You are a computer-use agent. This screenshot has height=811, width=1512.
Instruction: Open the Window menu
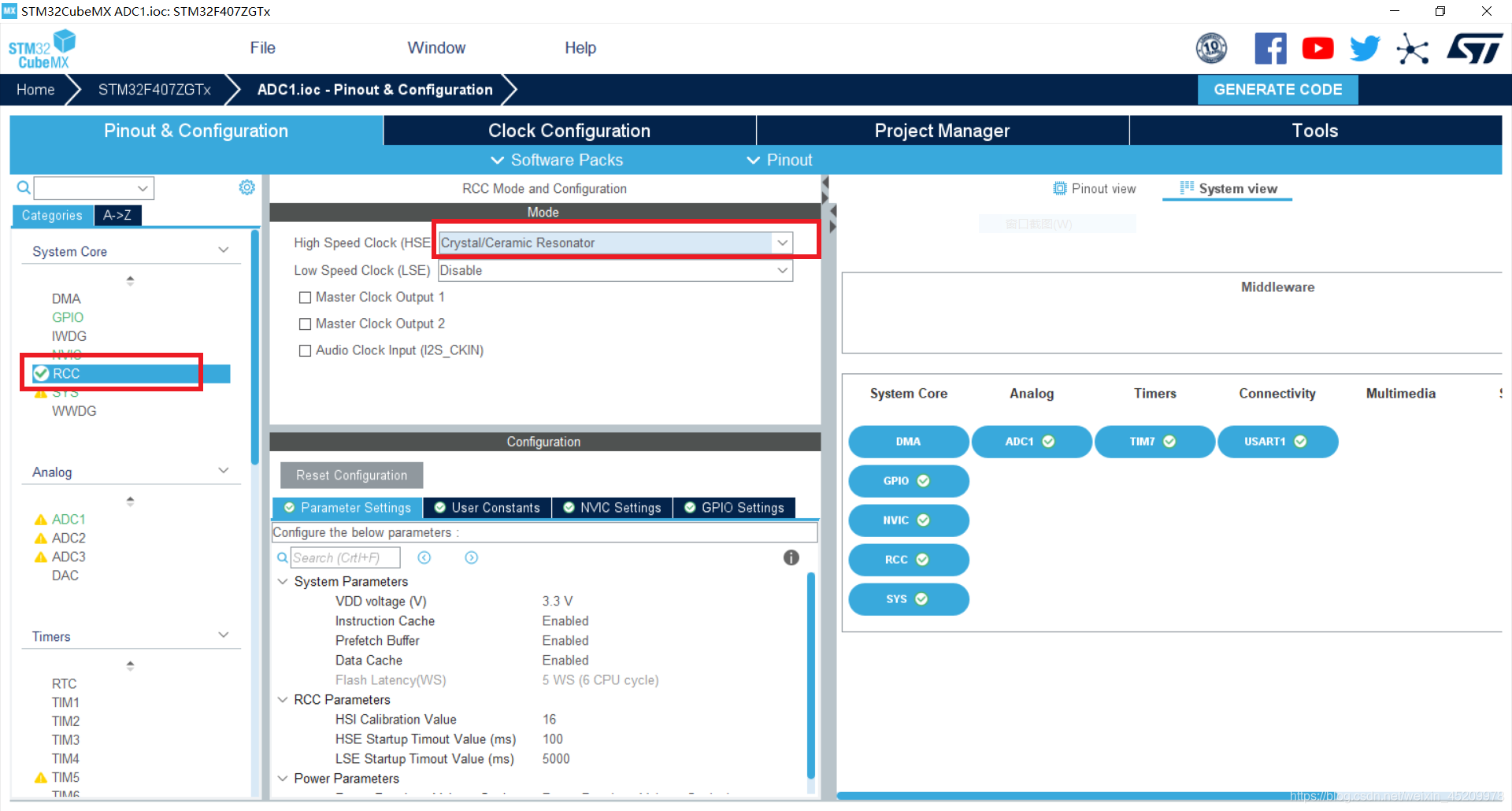pyautogui.click(x=436, y=48)
